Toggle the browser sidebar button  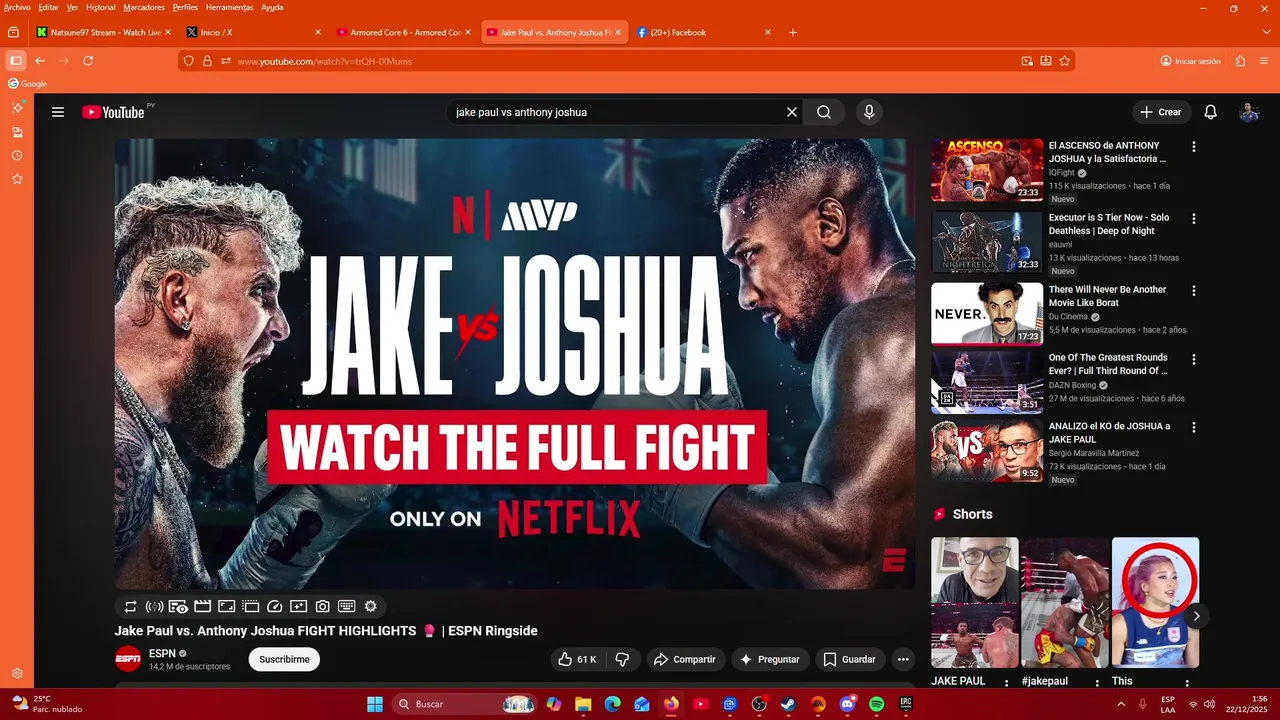click(x=15, y=61)
